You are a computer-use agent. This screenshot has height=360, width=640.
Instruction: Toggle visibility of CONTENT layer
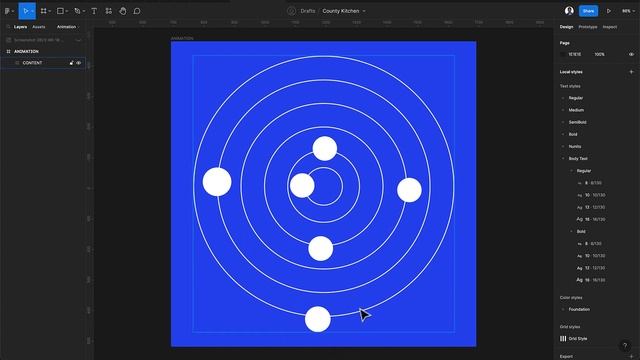coord(79,63)
